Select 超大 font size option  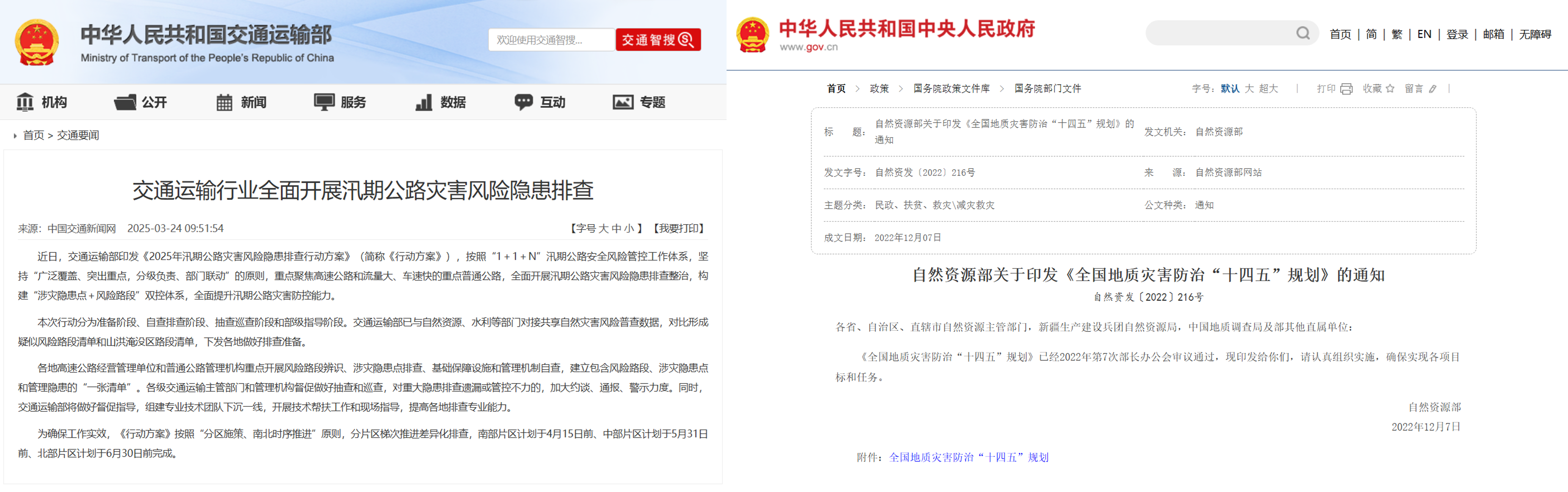(1269, 89)
